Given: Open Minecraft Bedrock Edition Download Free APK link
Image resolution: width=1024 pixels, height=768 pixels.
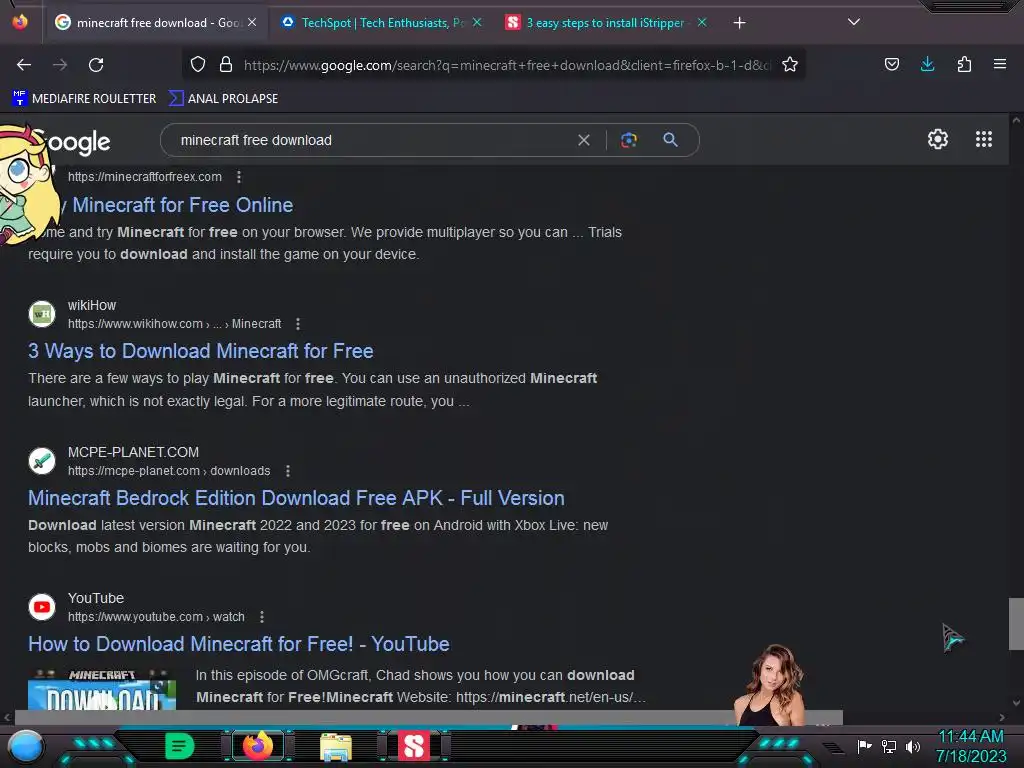Looking at the screenshot, I should click(x=296, y=498).
